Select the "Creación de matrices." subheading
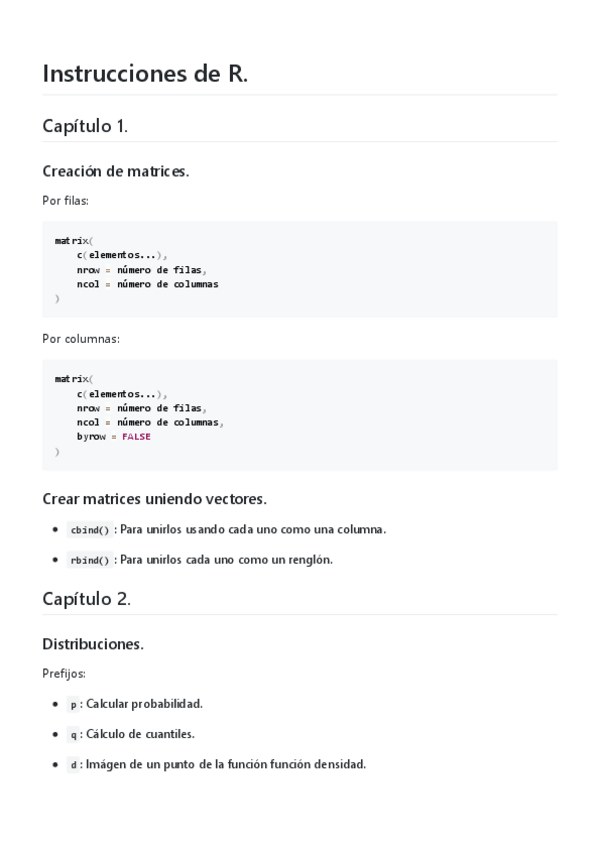Screen dimensions: 600x848 coord(115,171)
